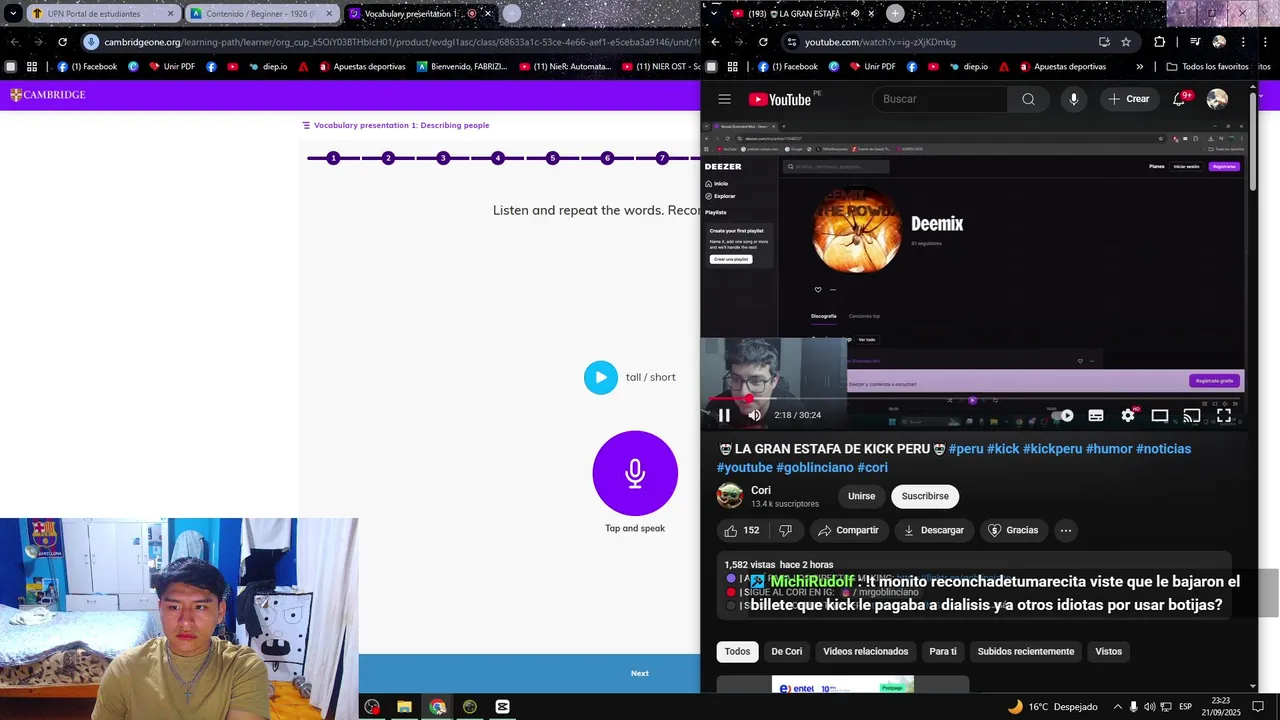Viewport: 1280px width, 720px height.
Task: Open media controls icon in Chrome toolbar
Action: [1194, 42]
